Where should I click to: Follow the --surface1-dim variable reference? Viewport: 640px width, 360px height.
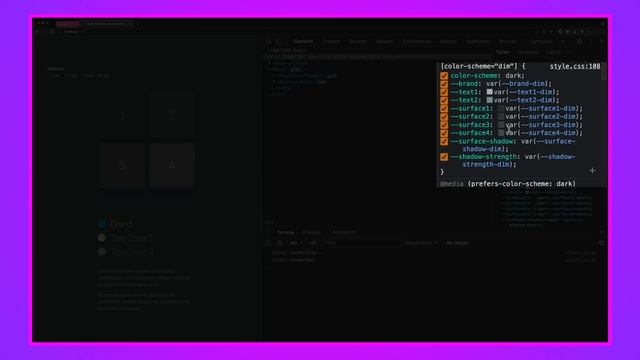pos(547,108)
